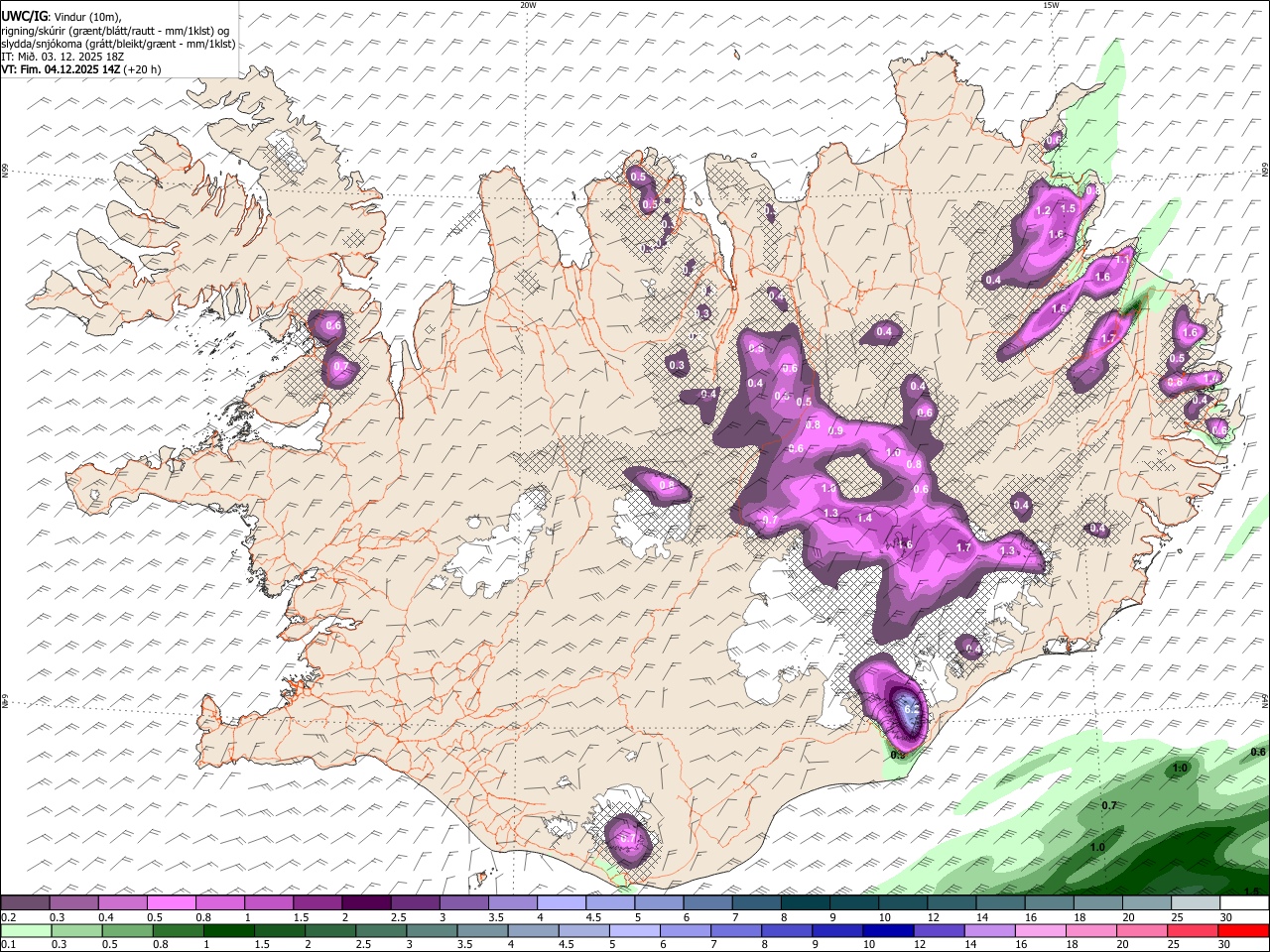
Task: Click the upper legend swatch between 12 and 14
Action: point(951,903)
